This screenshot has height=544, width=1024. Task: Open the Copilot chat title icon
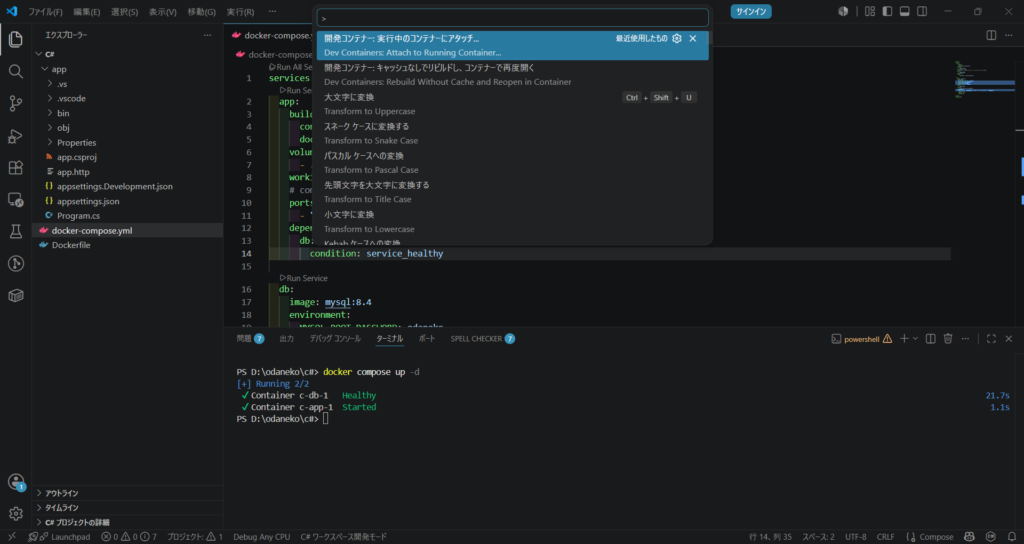click(843, 11)
